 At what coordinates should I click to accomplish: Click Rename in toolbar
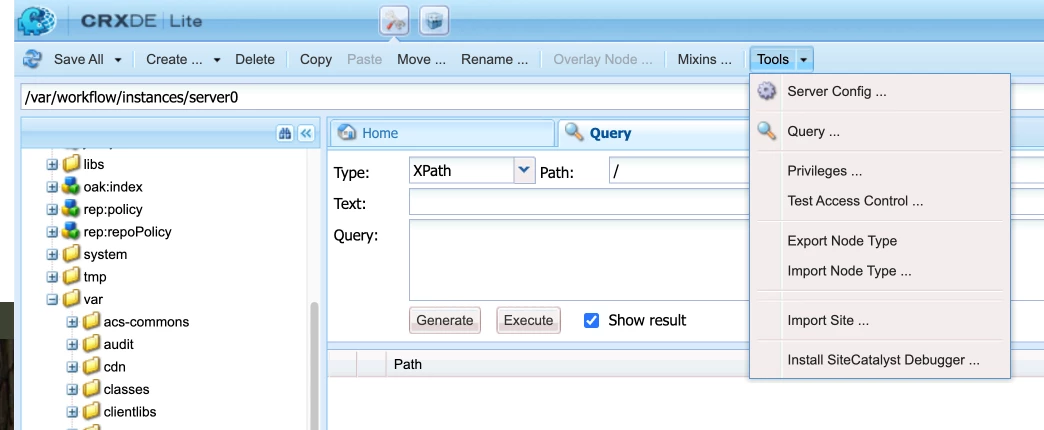(x=495, y=59)
